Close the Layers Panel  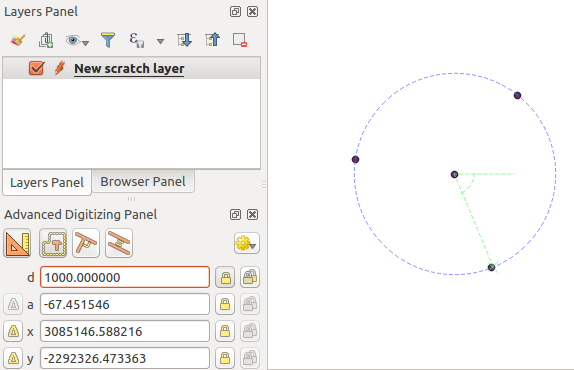[x=252, y=12]
